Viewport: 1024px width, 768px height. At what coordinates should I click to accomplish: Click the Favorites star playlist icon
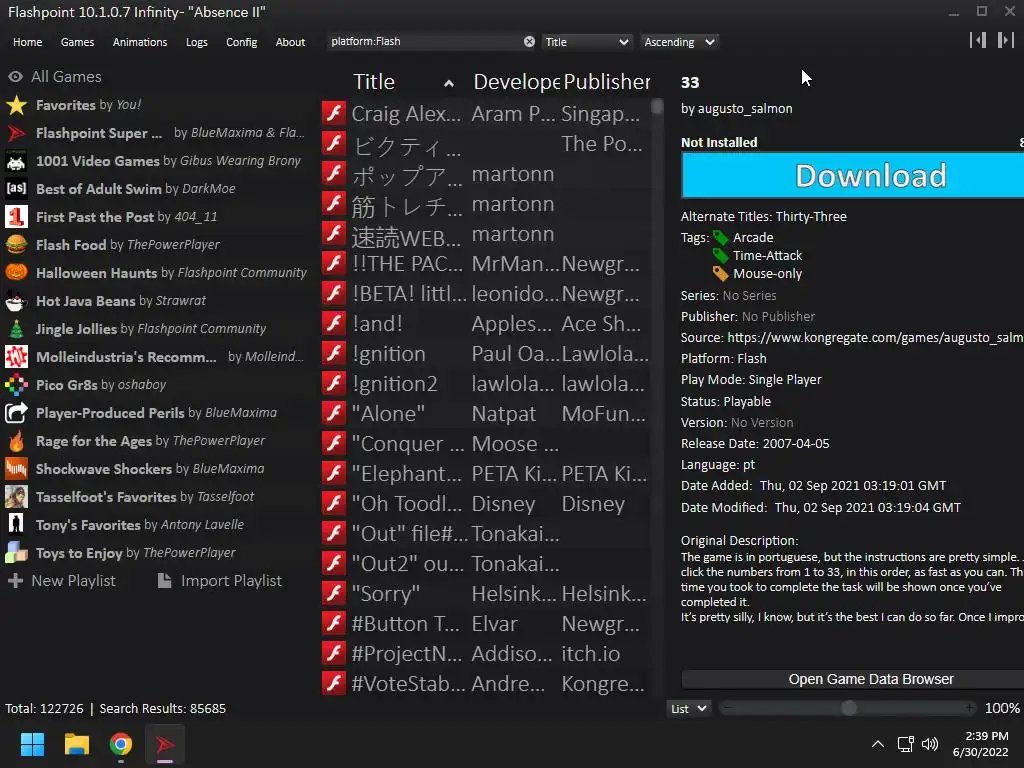[16, 105]
